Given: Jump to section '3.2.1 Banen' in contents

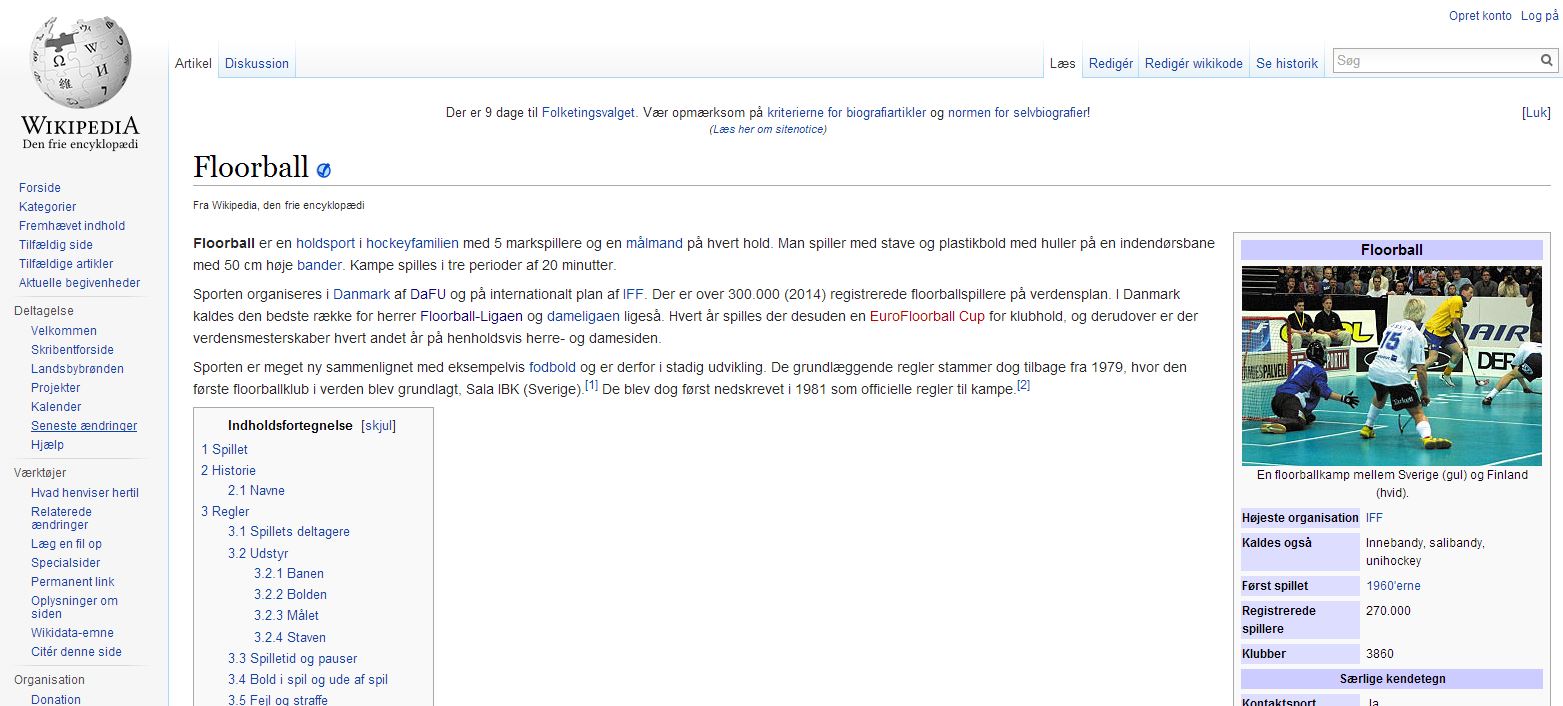Looking at the screenshot, I should [x=288, y=574].
